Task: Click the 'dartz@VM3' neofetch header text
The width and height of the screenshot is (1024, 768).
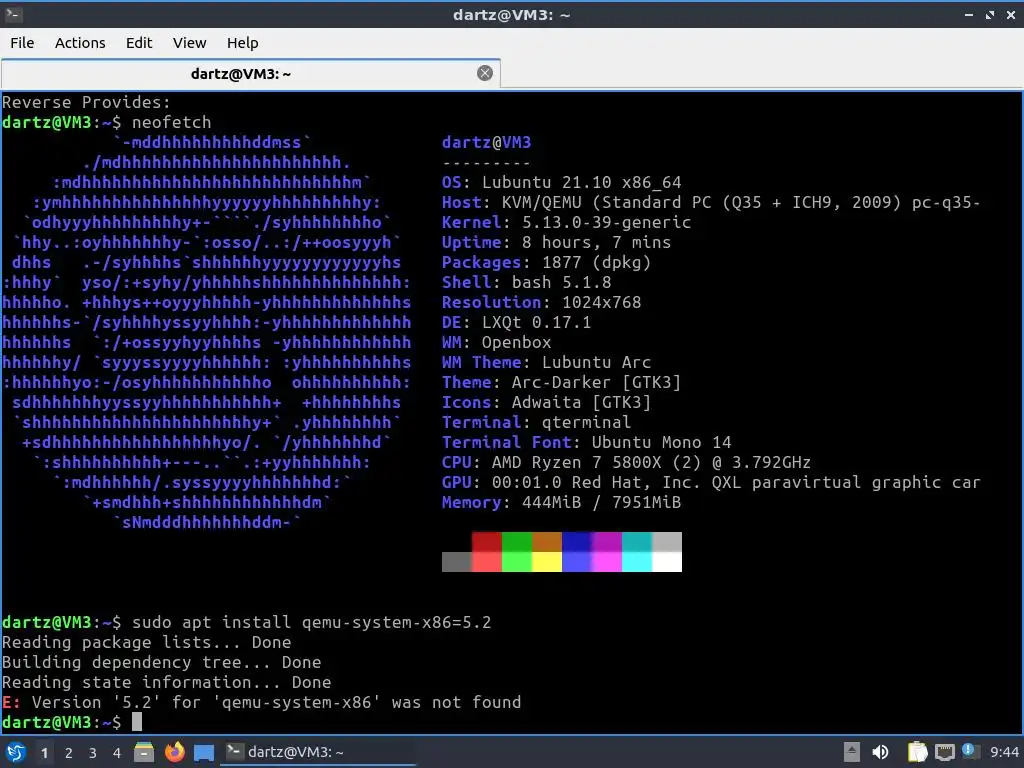Action: point(487,142)
